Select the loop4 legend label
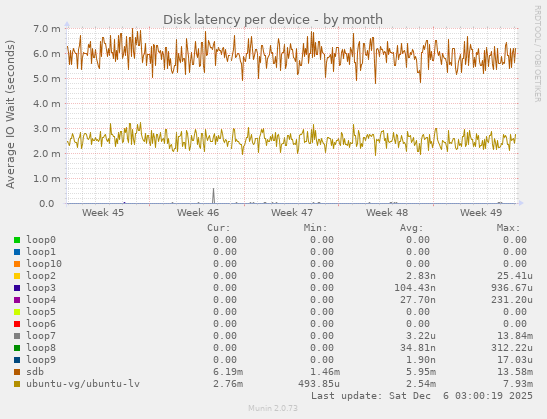The width and height of the screenshot is (547, 419). pos(41,300)
